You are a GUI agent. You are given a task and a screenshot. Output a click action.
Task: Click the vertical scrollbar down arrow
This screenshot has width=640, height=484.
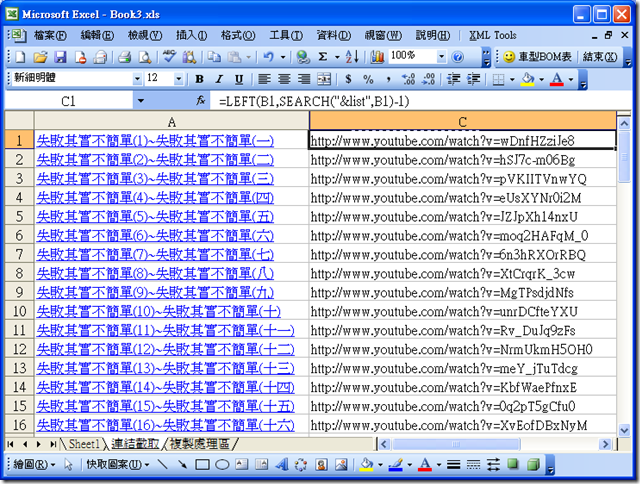tap(624, 430)
